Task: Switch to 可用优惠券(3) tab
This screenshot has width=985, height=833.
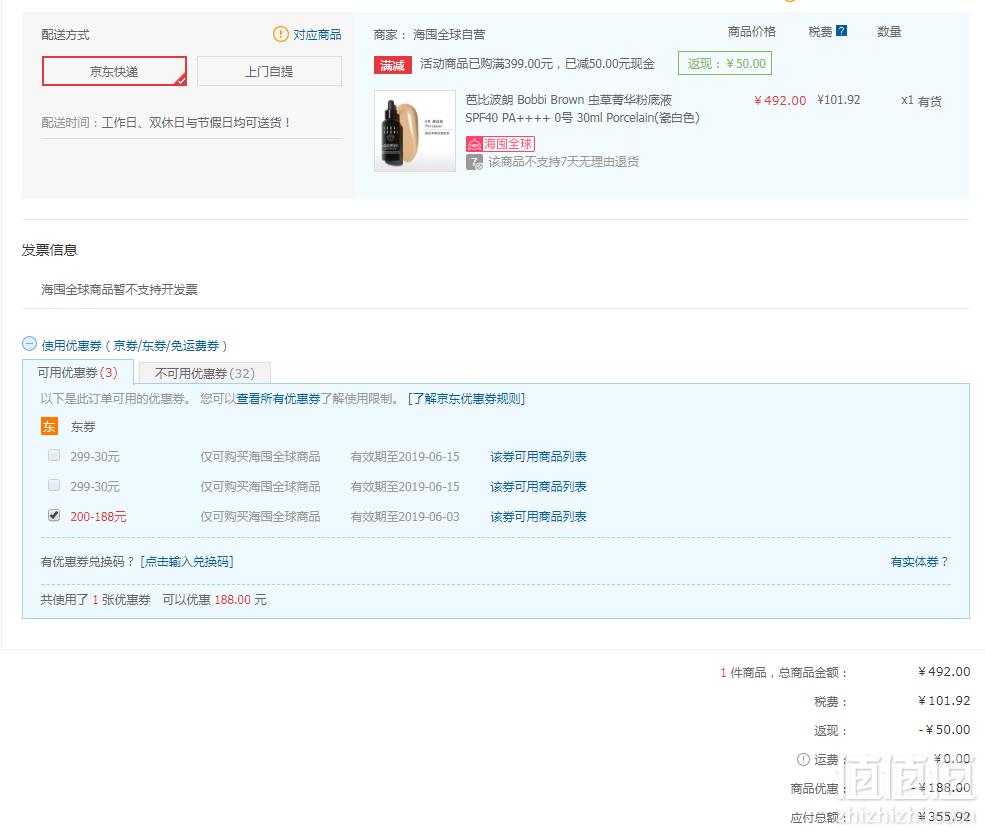Action: [78, 372]
